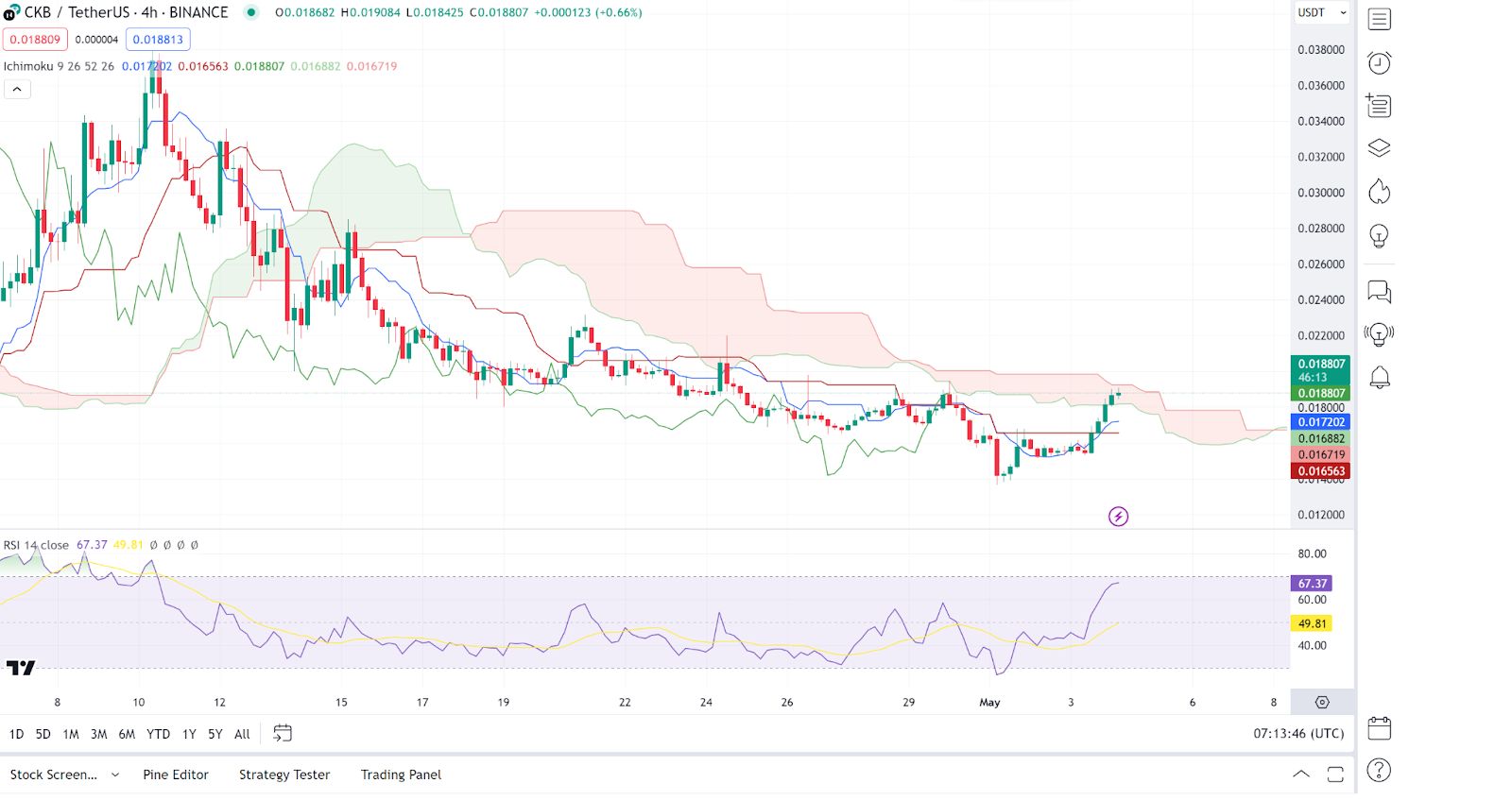
Task: Open the Data Window layers icon
Action: (1380, 148)
